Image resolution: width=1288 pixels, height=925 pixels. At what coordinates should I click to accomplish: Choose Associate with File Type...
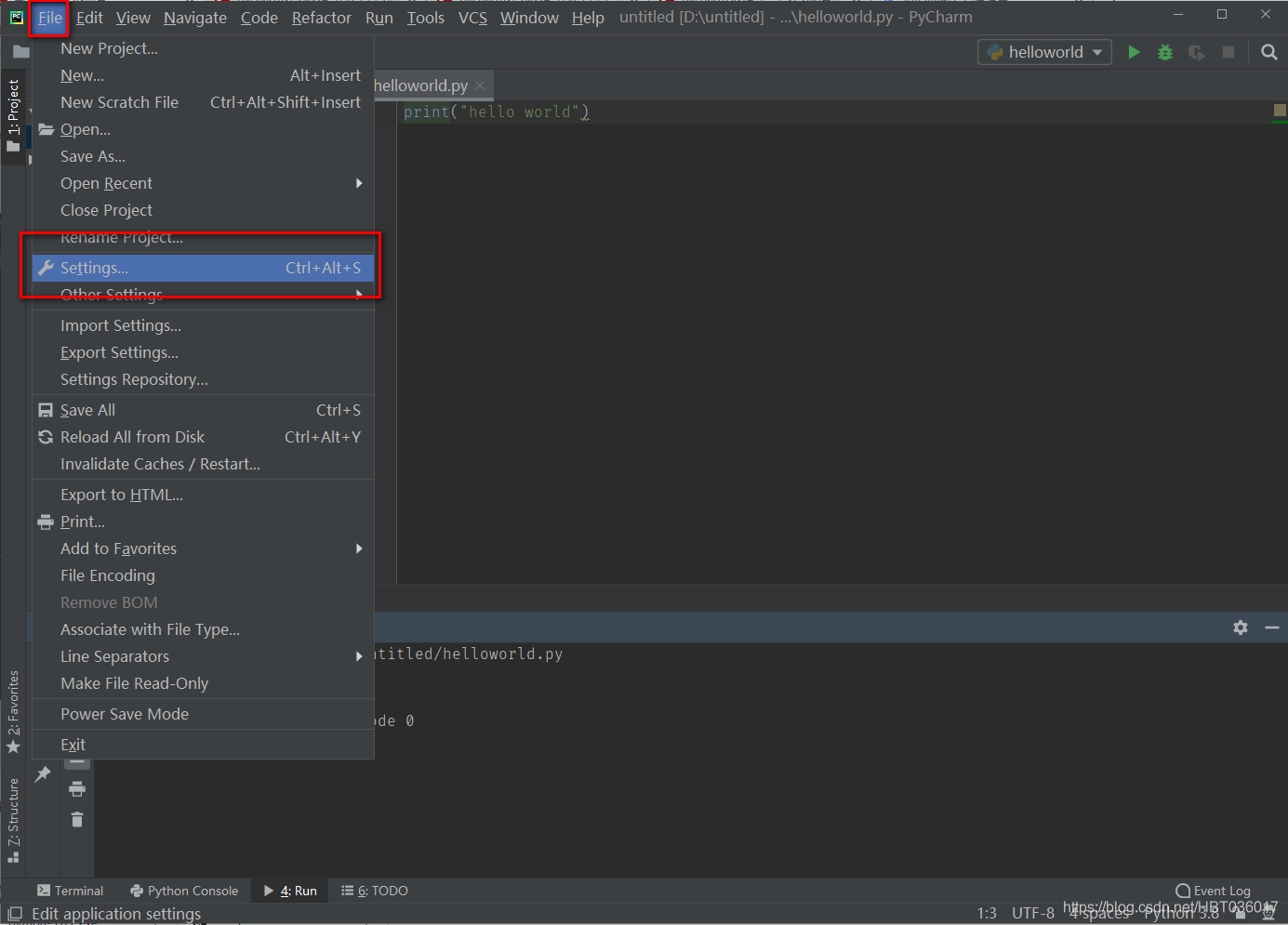point(203,629)
